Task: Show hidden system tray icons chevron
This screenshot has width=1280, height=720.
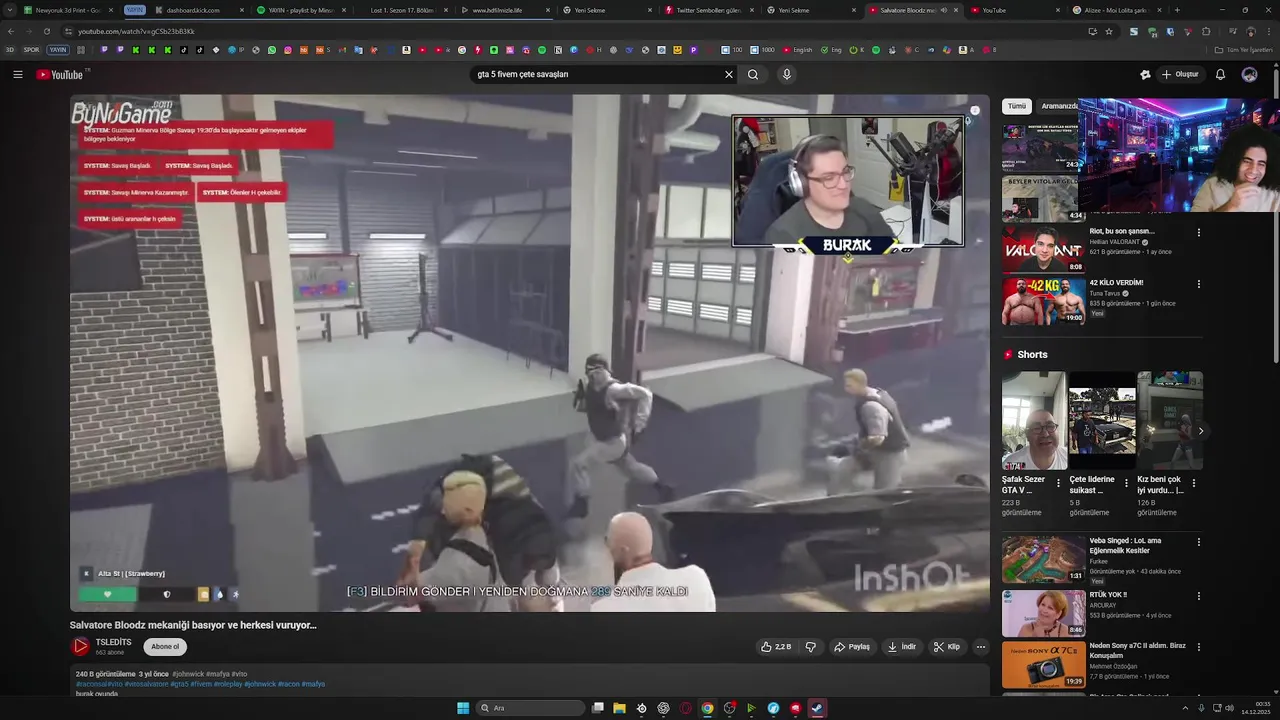Action: point(1185,708)
